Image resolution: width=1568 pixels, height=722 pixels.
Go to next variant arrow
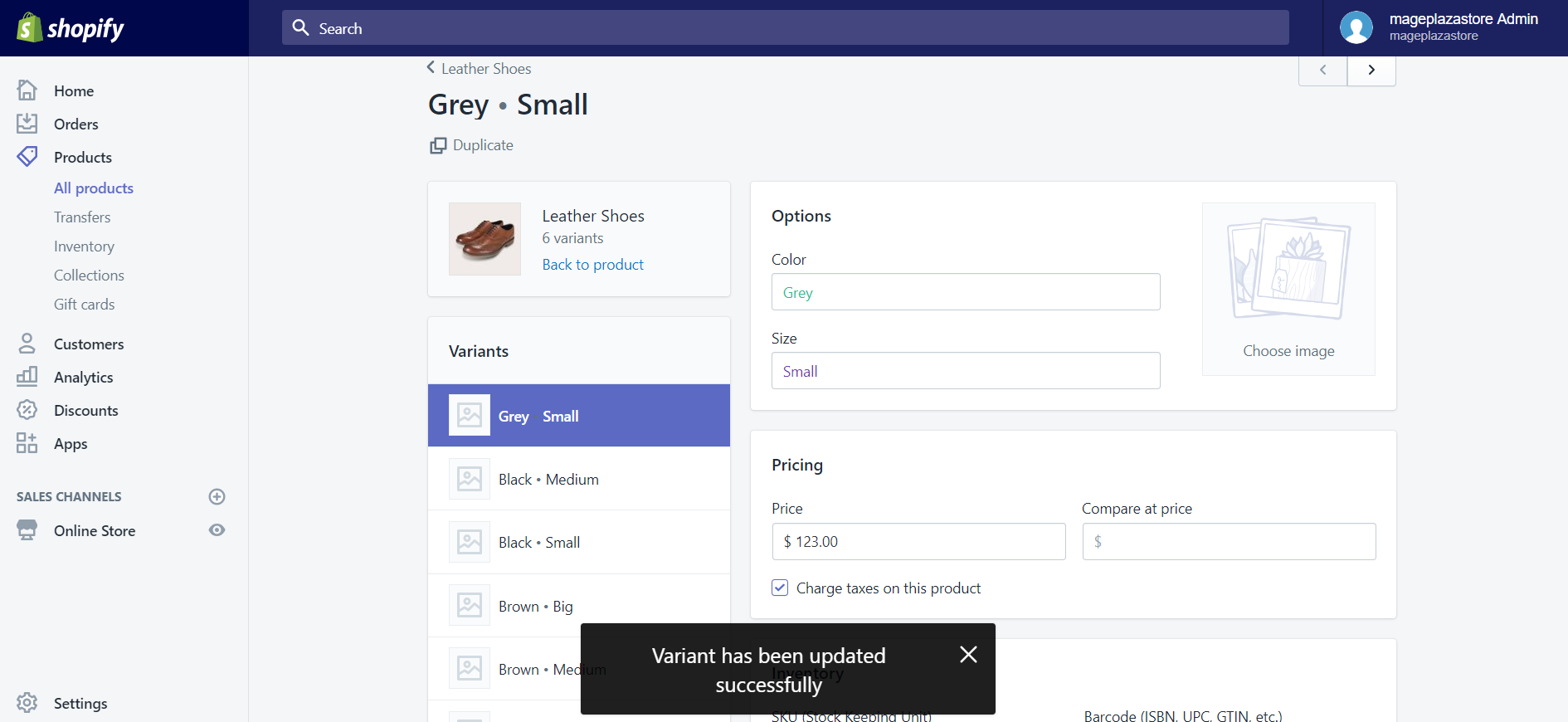pyautogui.click(x=1371, y=70)
